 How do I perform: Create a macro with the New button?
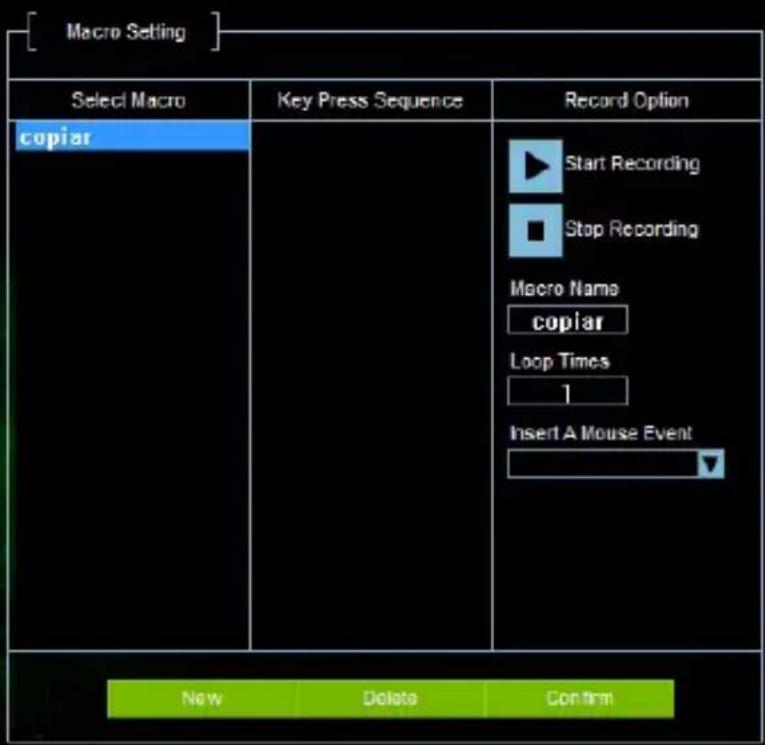(202, 698)
